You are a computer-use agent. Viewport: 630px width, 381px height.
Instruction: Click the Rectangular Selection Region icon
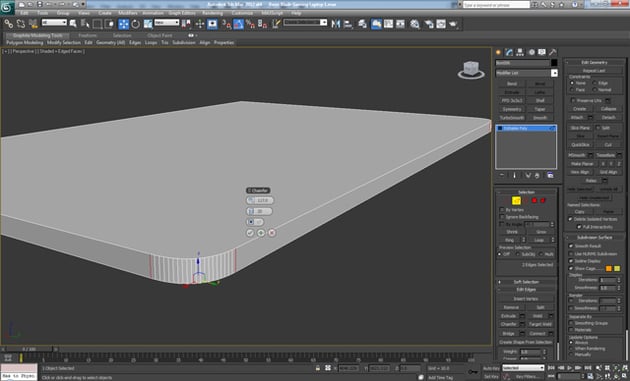[x=97, y=24]
